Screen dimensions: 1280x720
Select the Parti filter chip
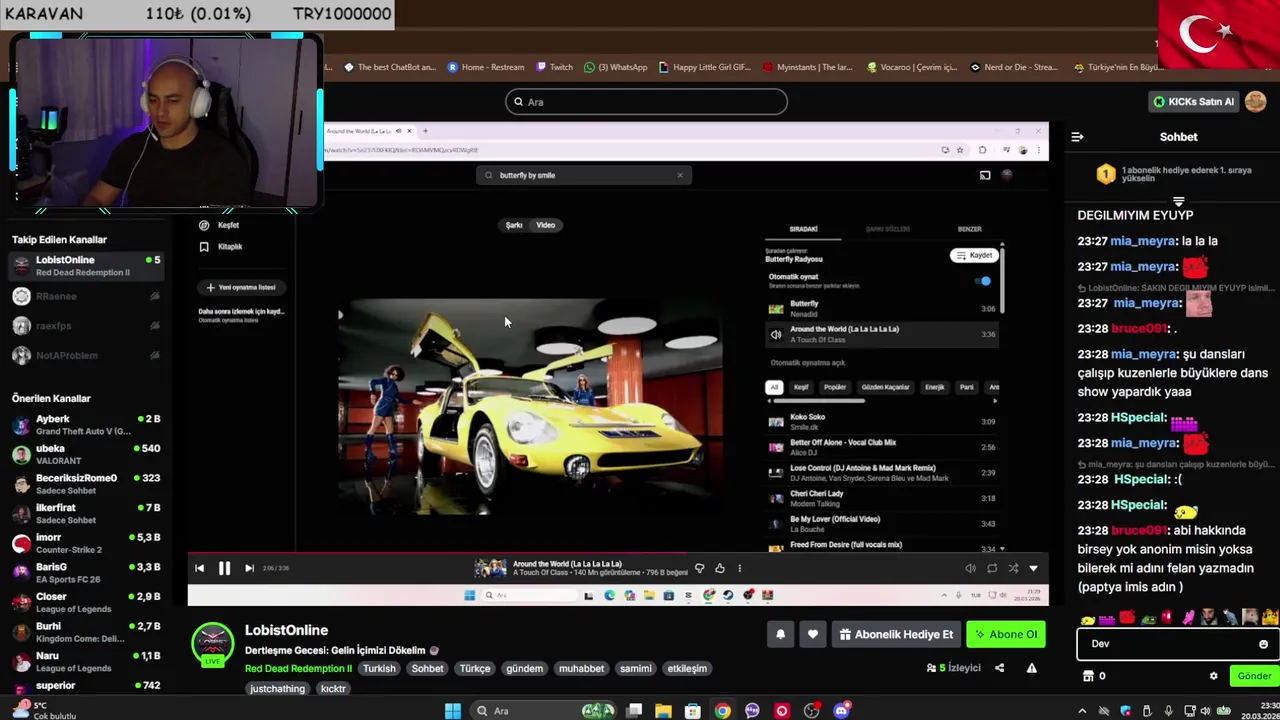tap(966, 387)
